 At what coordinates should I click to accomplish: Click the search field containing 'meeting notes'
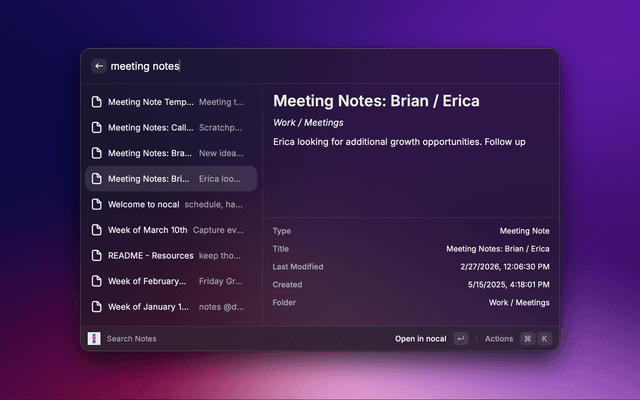(300, 66)
